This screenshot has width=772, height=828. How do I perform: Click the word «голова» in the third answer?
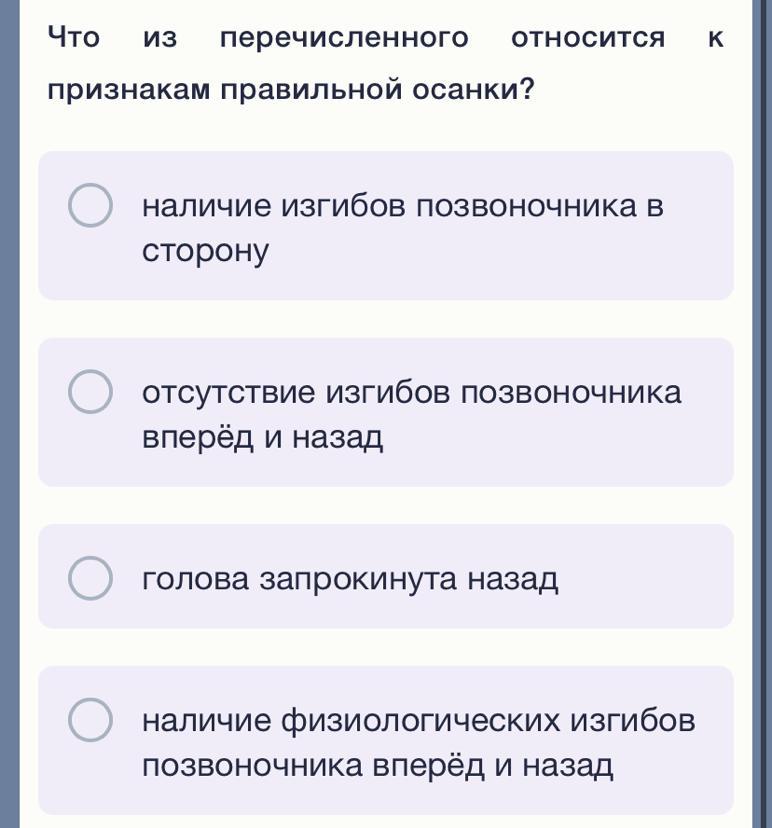196,578
